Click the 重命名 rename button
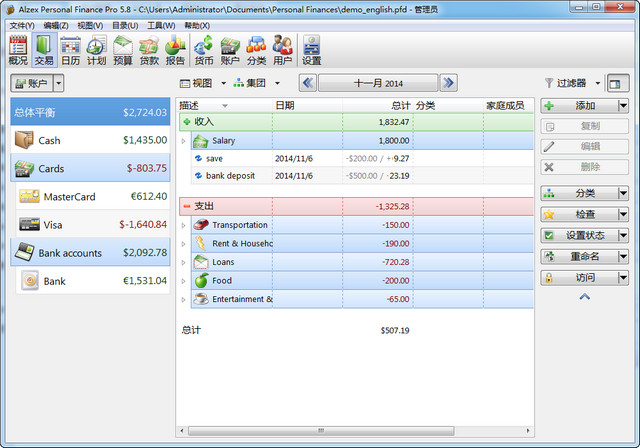640x448 pixels. coord(580,256)
